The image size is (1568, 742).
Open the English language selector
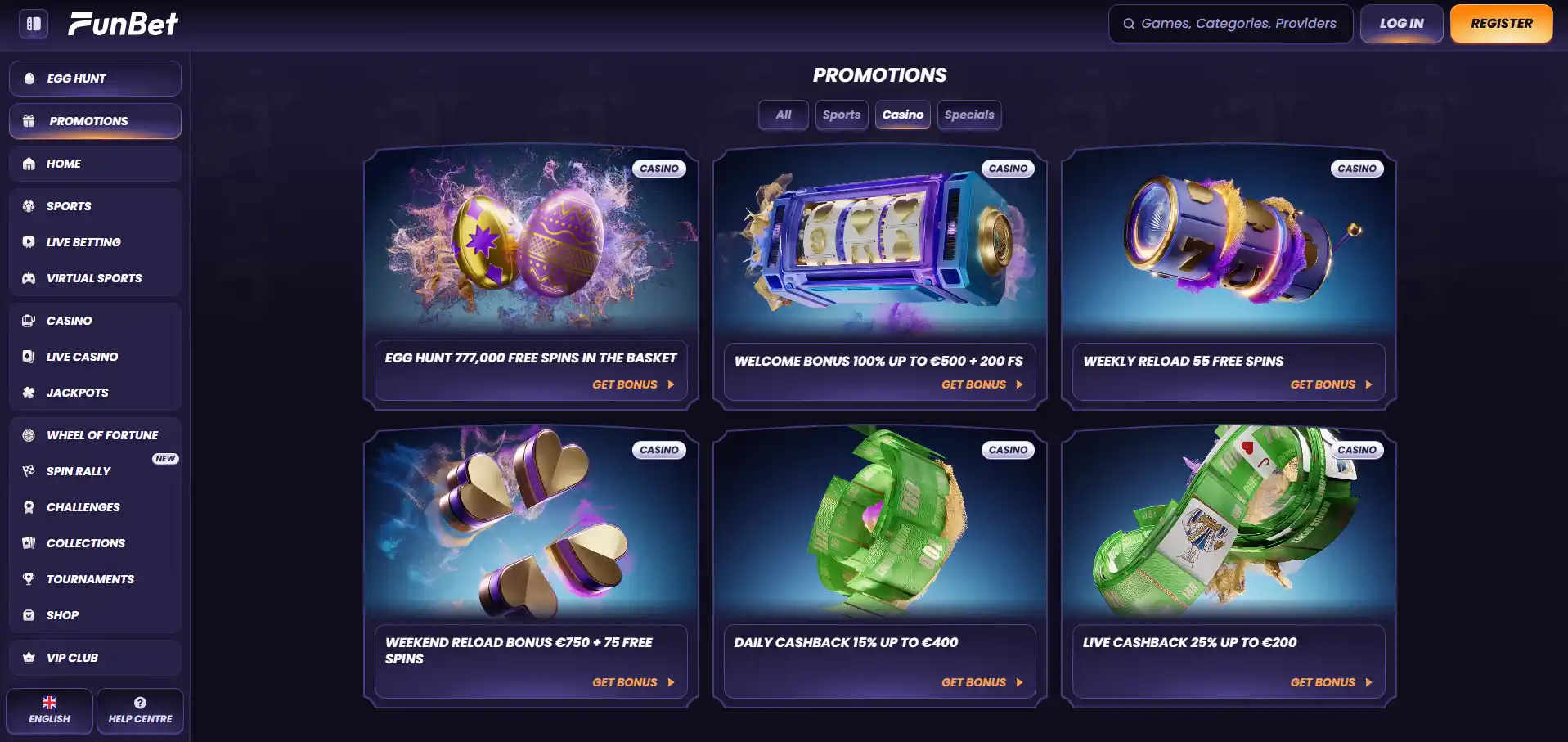coord(49,711)
